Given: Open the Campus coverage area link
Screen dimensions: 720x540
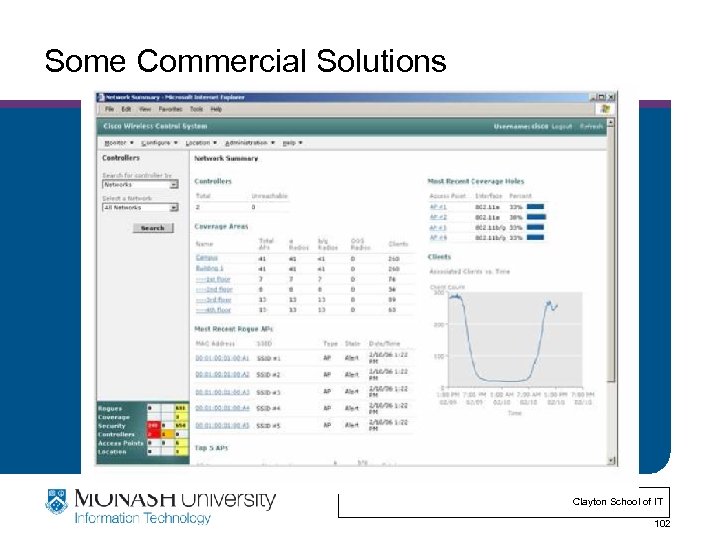Looking at the screenshot, I should [x=207, y=258].
